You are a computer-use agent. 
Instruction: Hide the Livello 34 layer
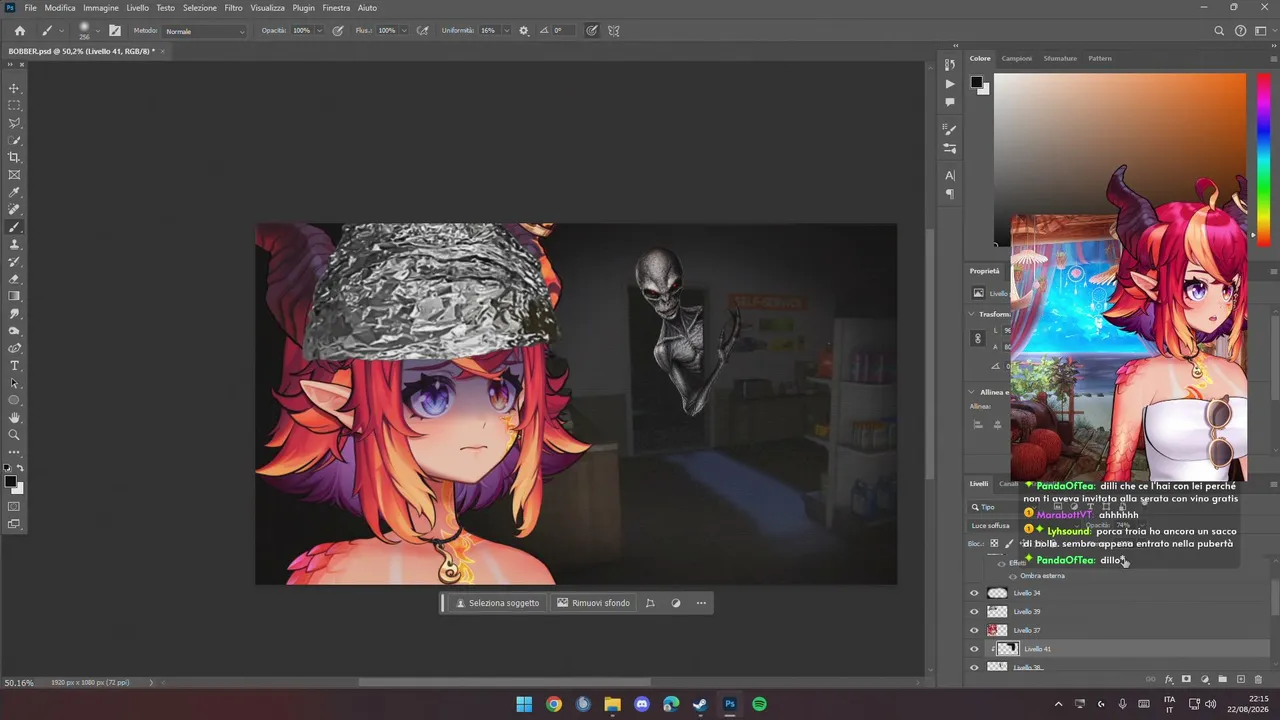point(974,593)
